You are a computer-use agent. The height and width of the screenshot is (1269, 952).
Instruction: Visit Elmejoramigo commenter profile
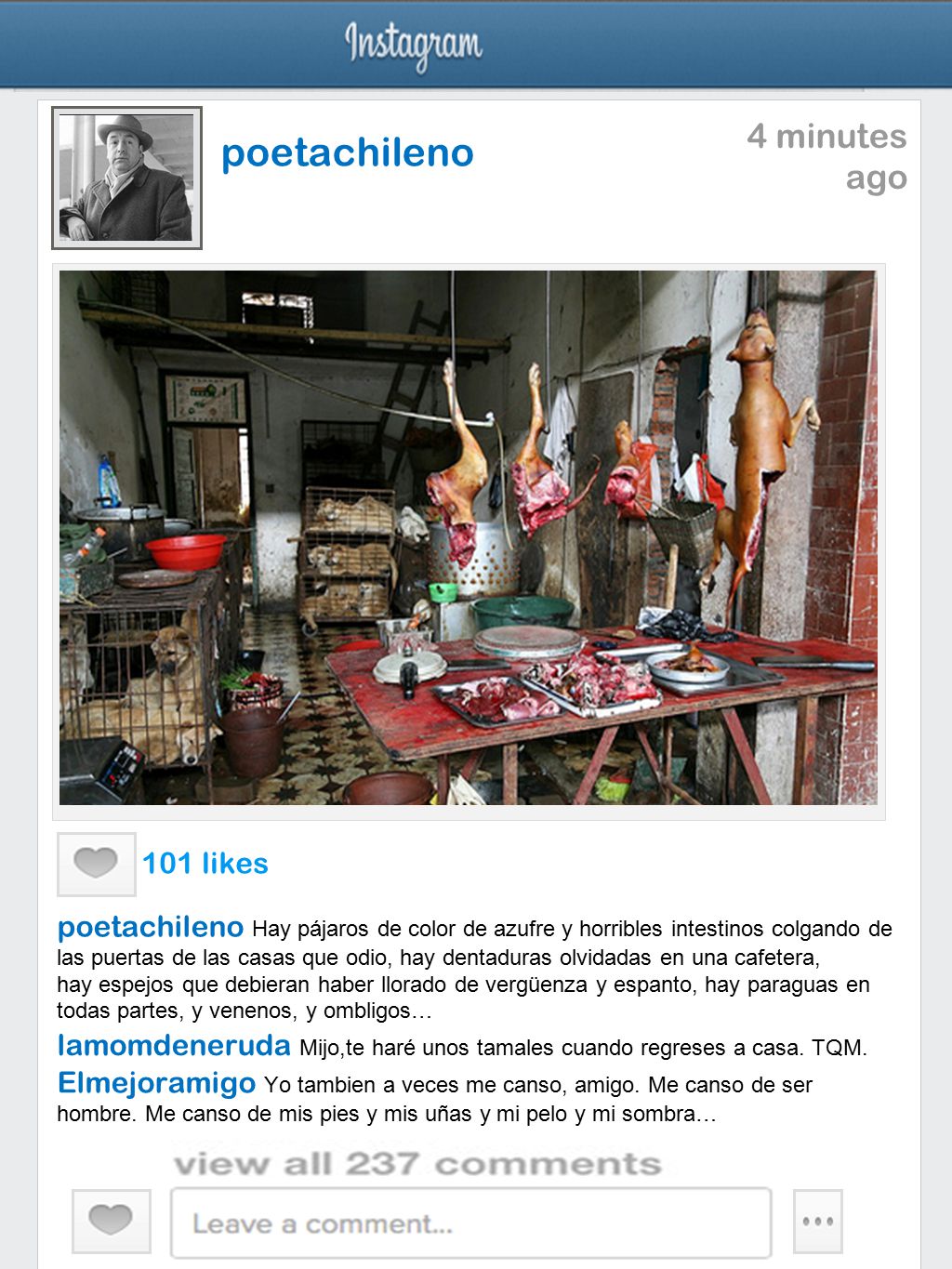[156, 1083]
